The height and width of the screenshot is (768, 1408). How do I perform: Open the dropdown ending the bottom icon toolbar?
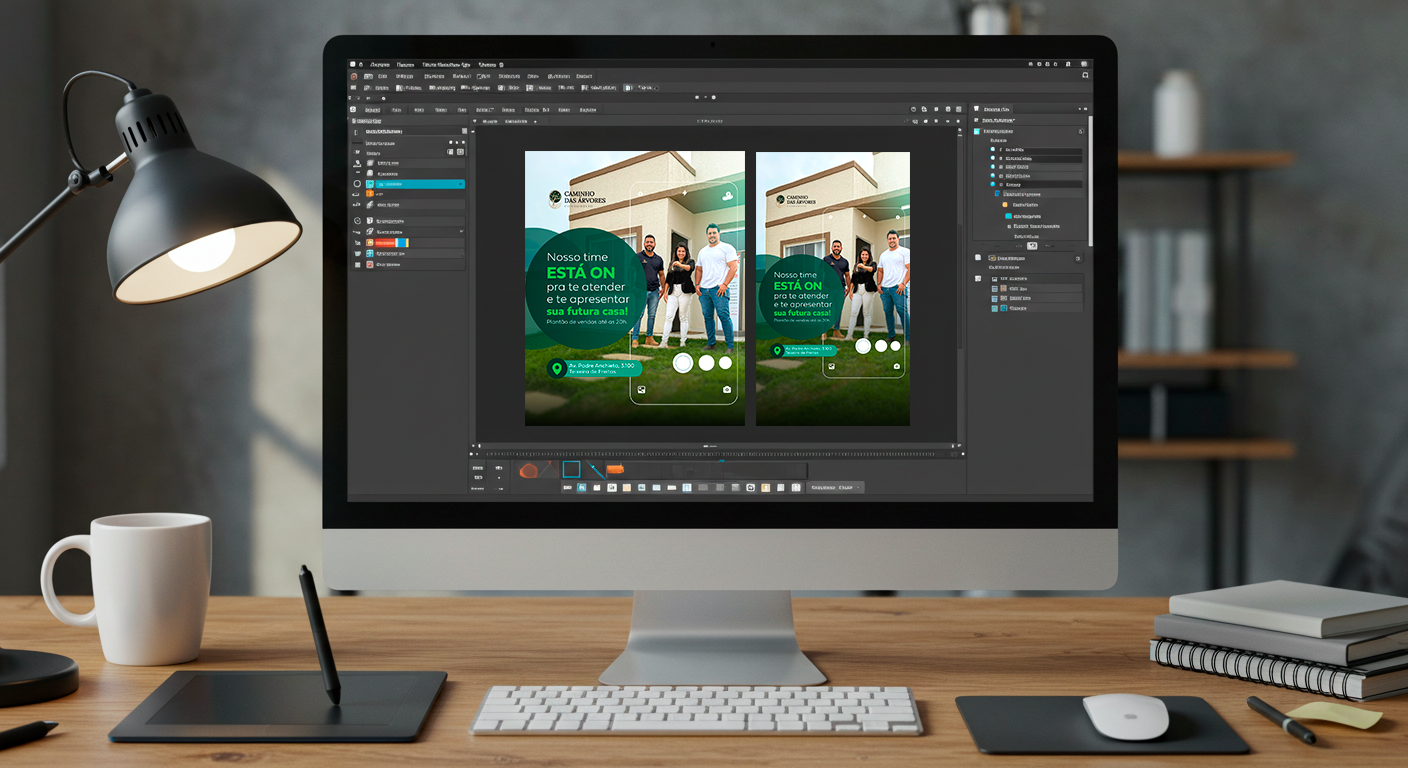[835, 487]
